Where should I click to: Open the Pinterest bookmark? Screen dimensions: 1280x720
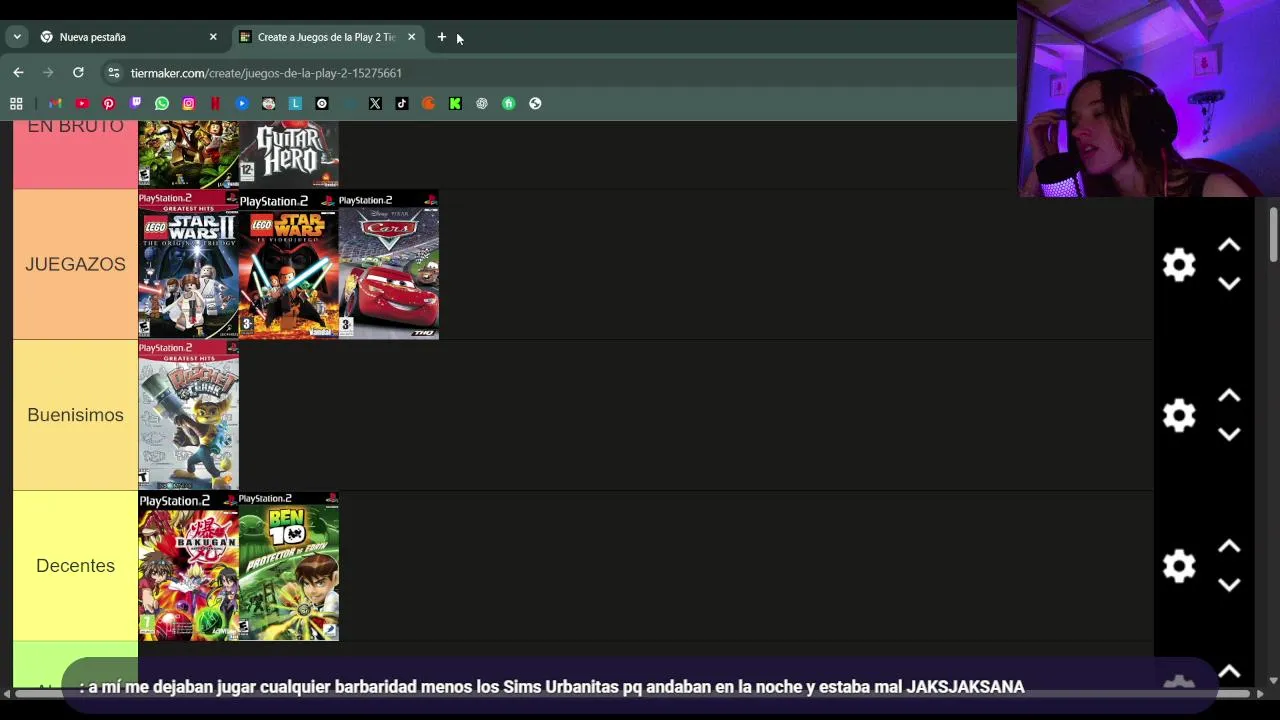[x=109, y=103]
